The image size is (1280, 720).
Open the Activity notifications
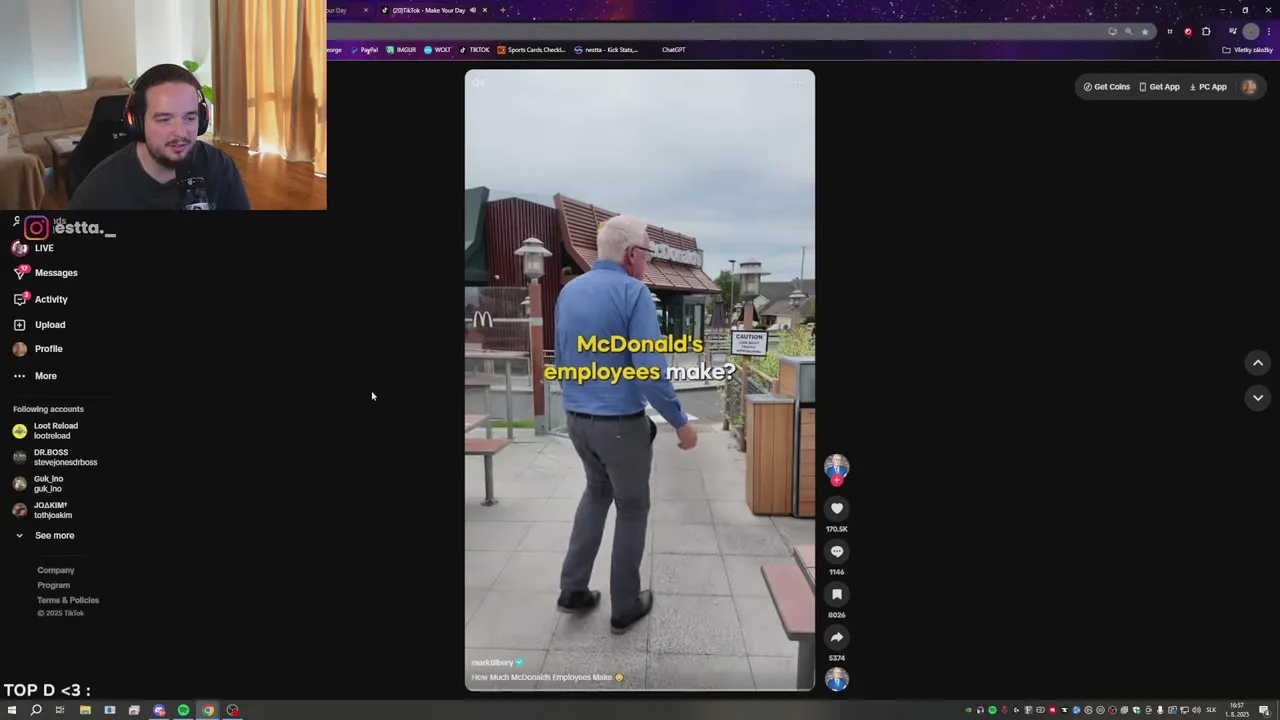(x=40, y=299)
